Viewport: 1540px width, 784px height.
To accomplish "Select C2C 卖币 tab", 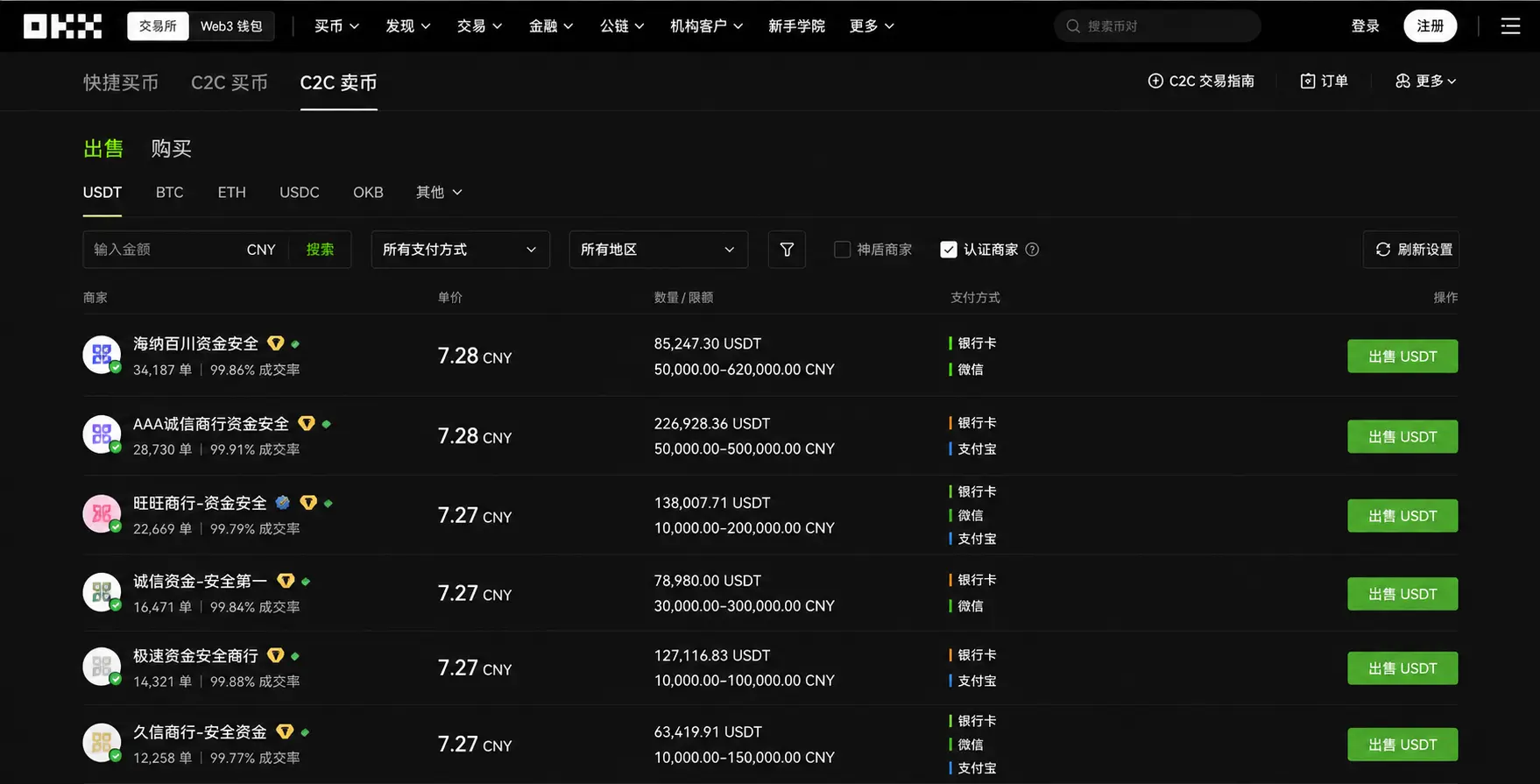I will [x=338, y=82].
